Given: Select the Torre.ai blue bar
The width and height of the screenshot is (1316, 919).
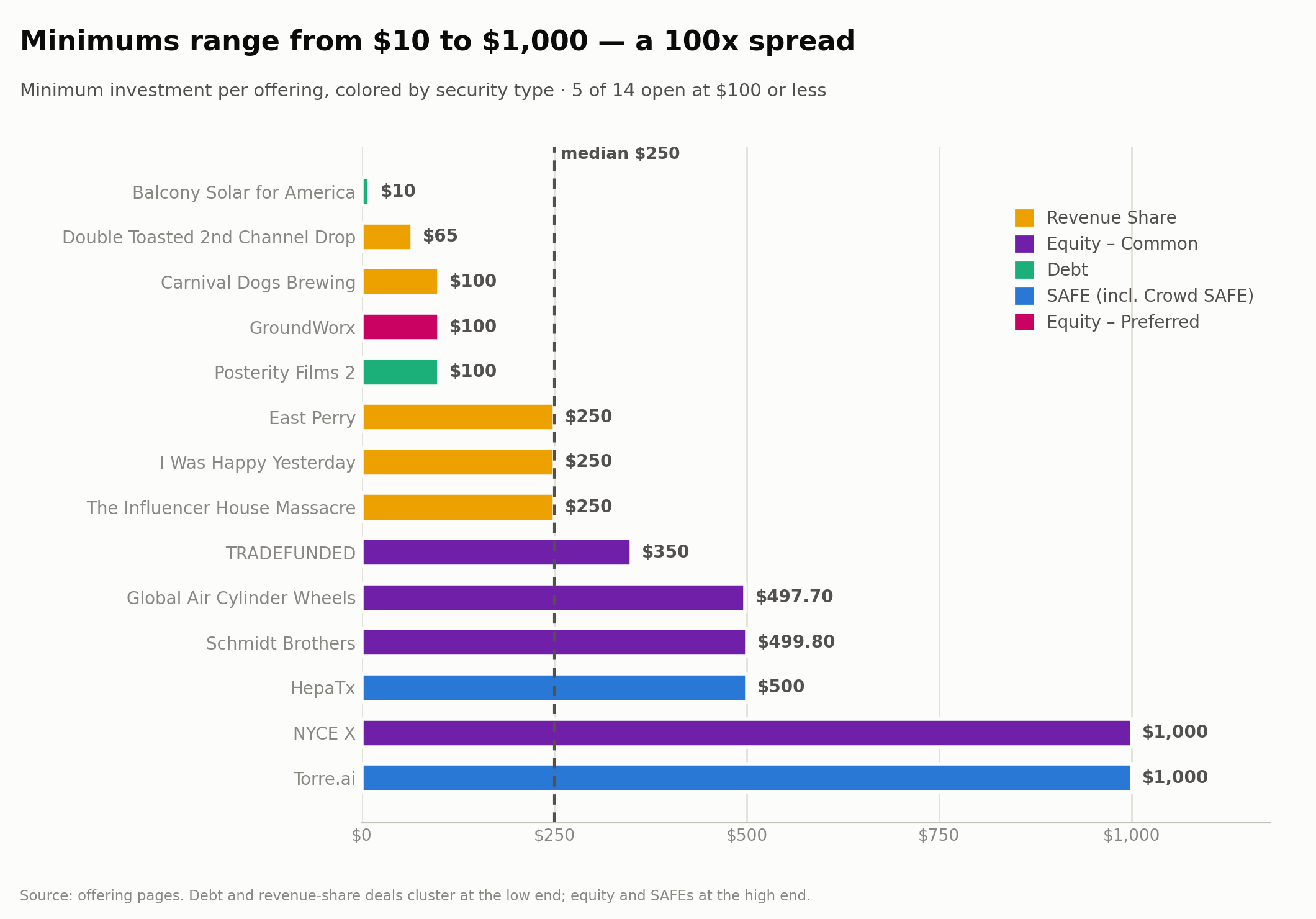Looking at the screenshot, I should point(747,777).
